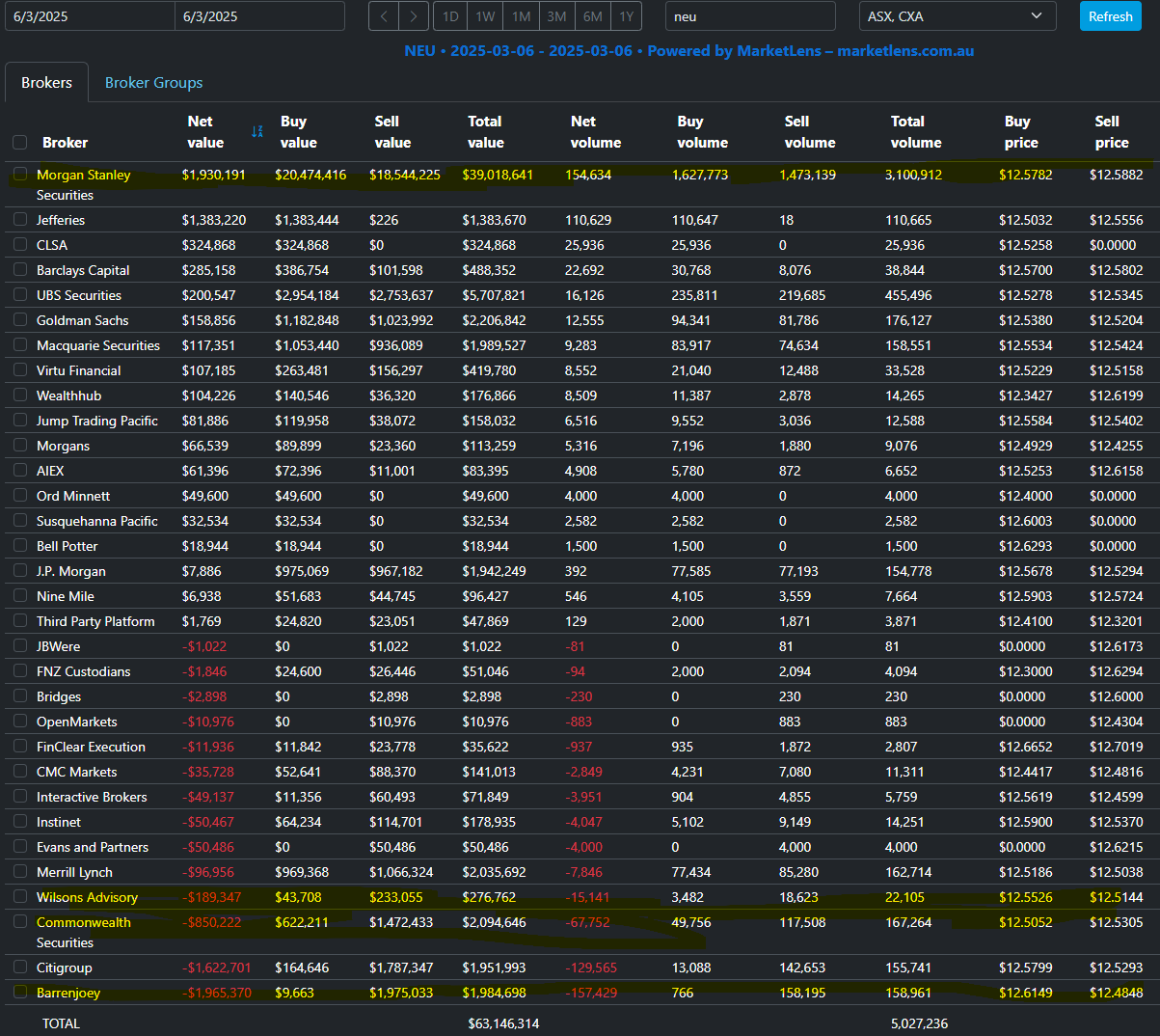Click the Commonwealth Securities broker name

coord(84,932)
